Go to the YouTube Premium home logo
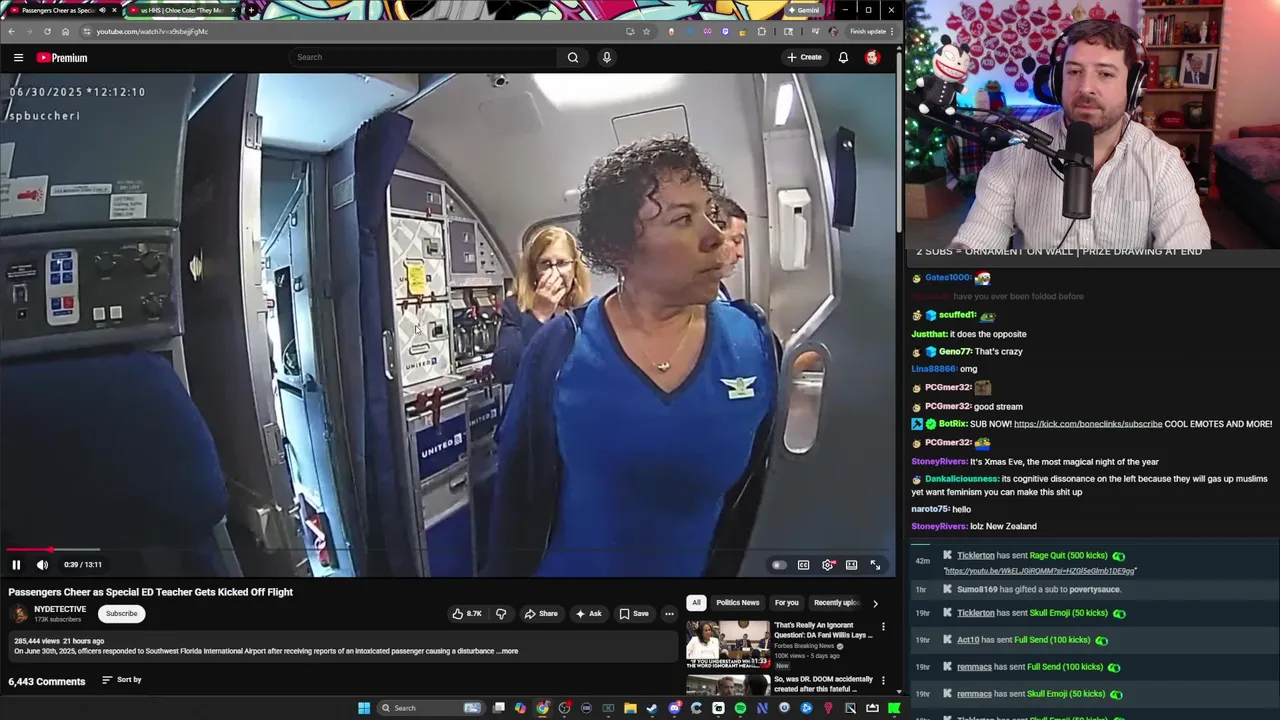This screenshot has height=720, width=1280. coord(62,57)
